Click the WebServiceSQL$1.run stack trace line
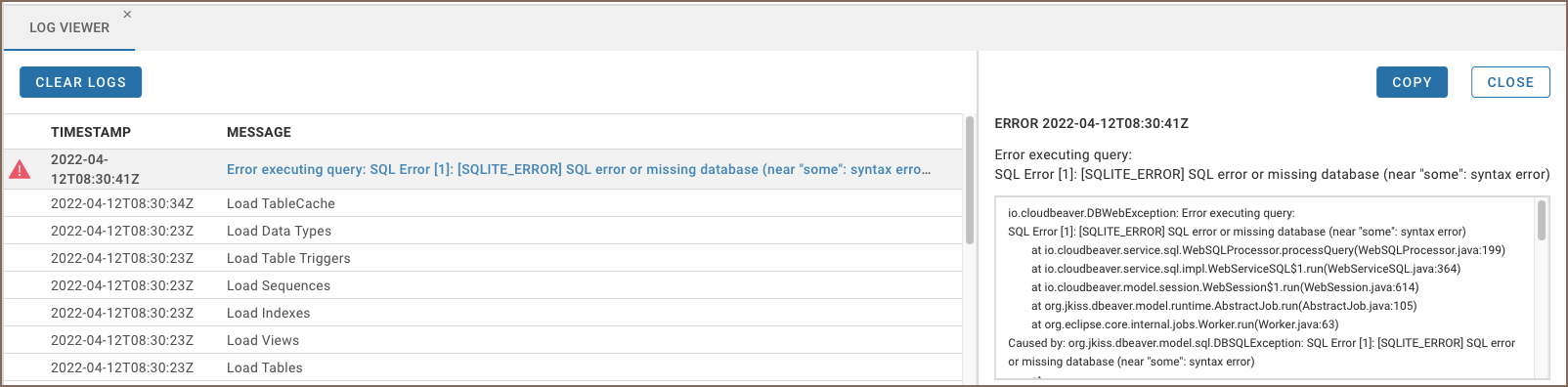 tap(1245, 269)
